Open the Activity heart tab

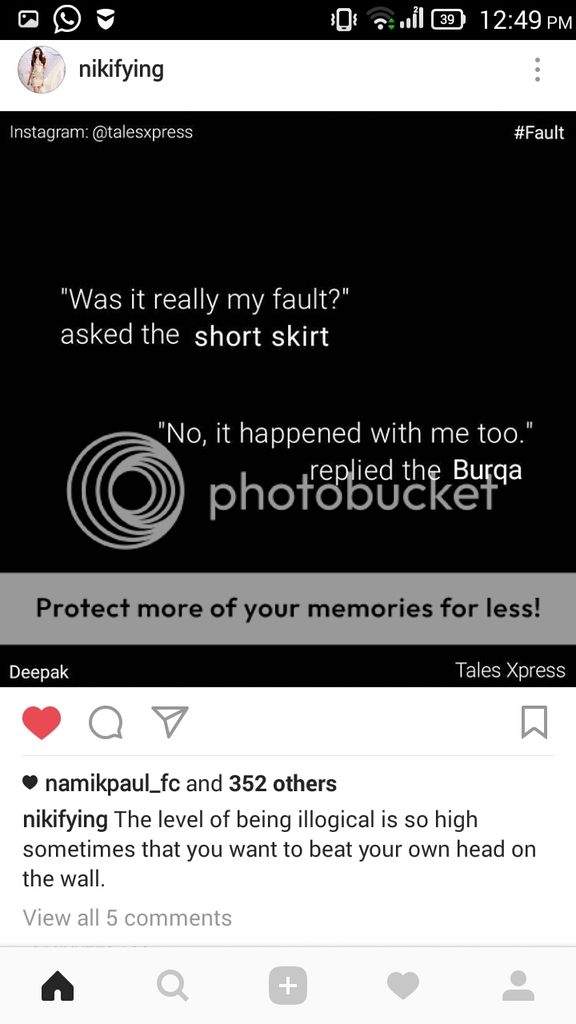point(403,985)
